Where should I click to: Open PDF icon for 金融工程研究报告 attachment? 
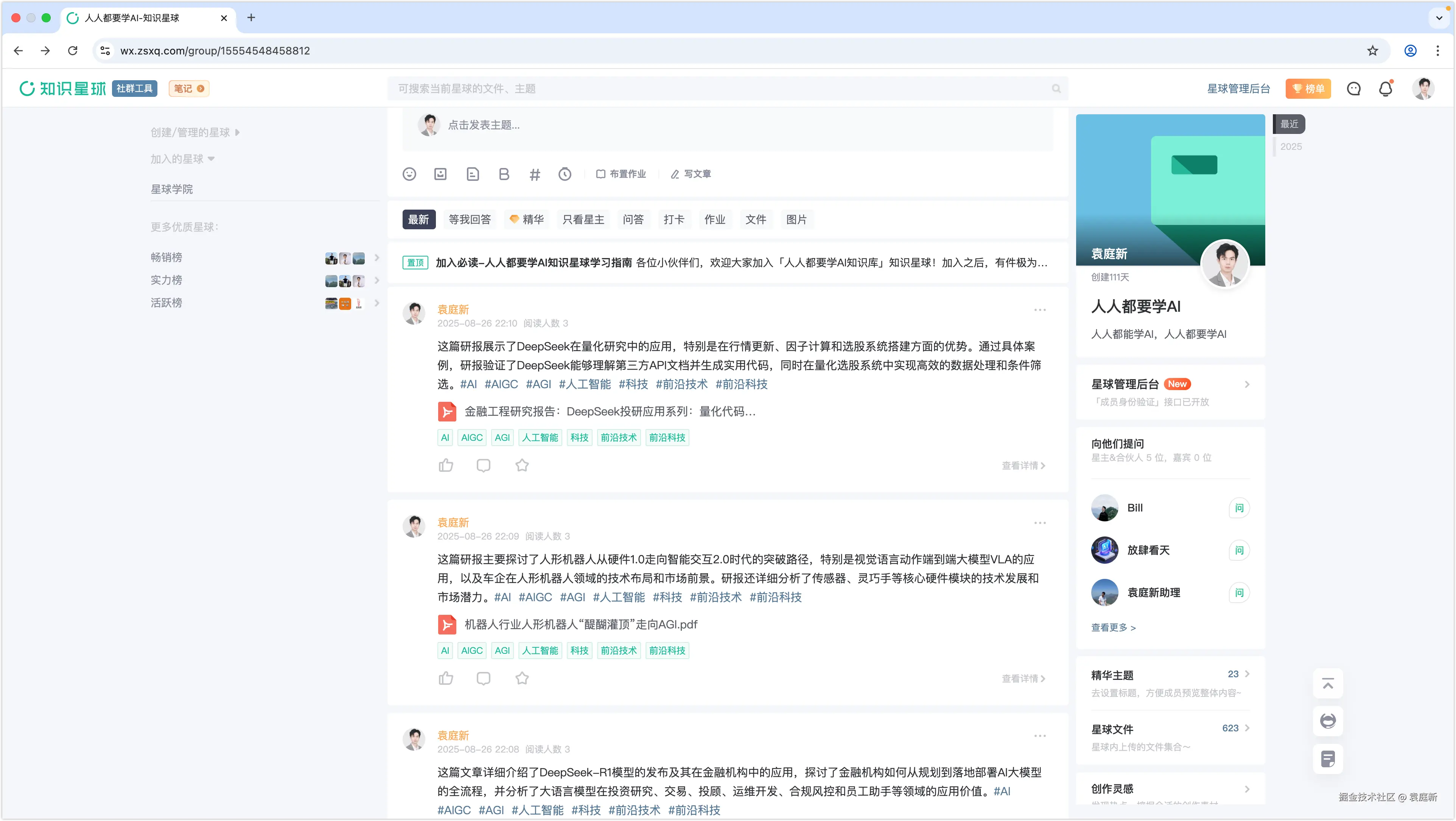447,411
